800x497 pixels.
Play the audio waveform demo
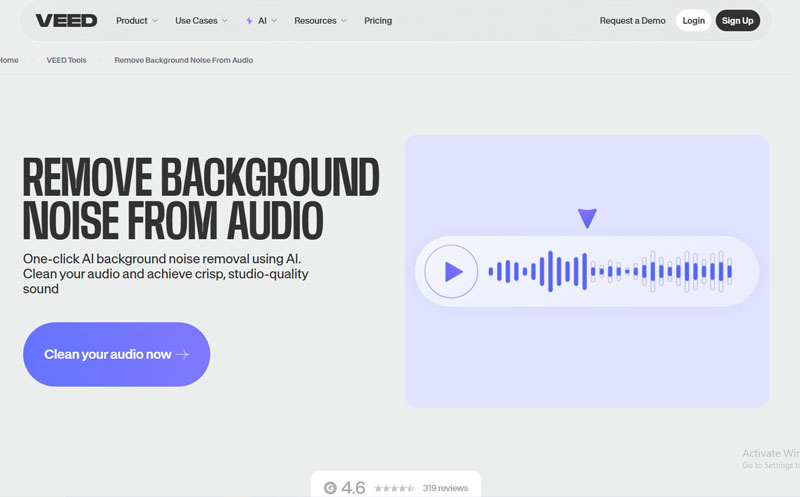tap(451, 271)
